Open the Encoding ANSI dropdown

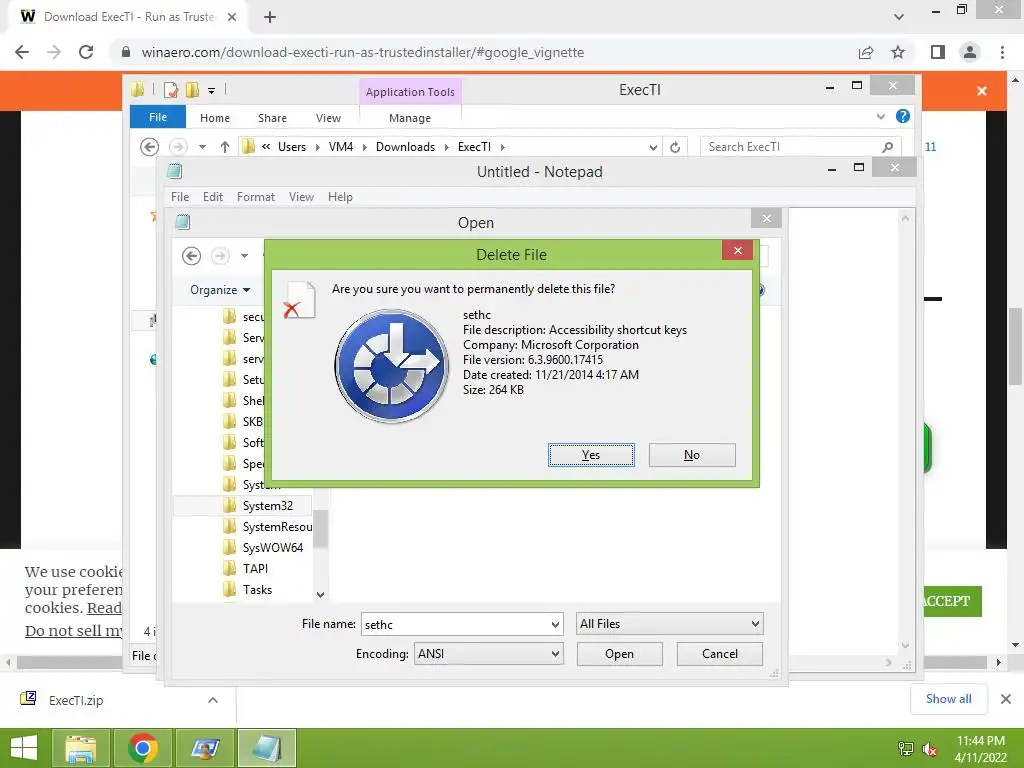[x=488, y=654]
